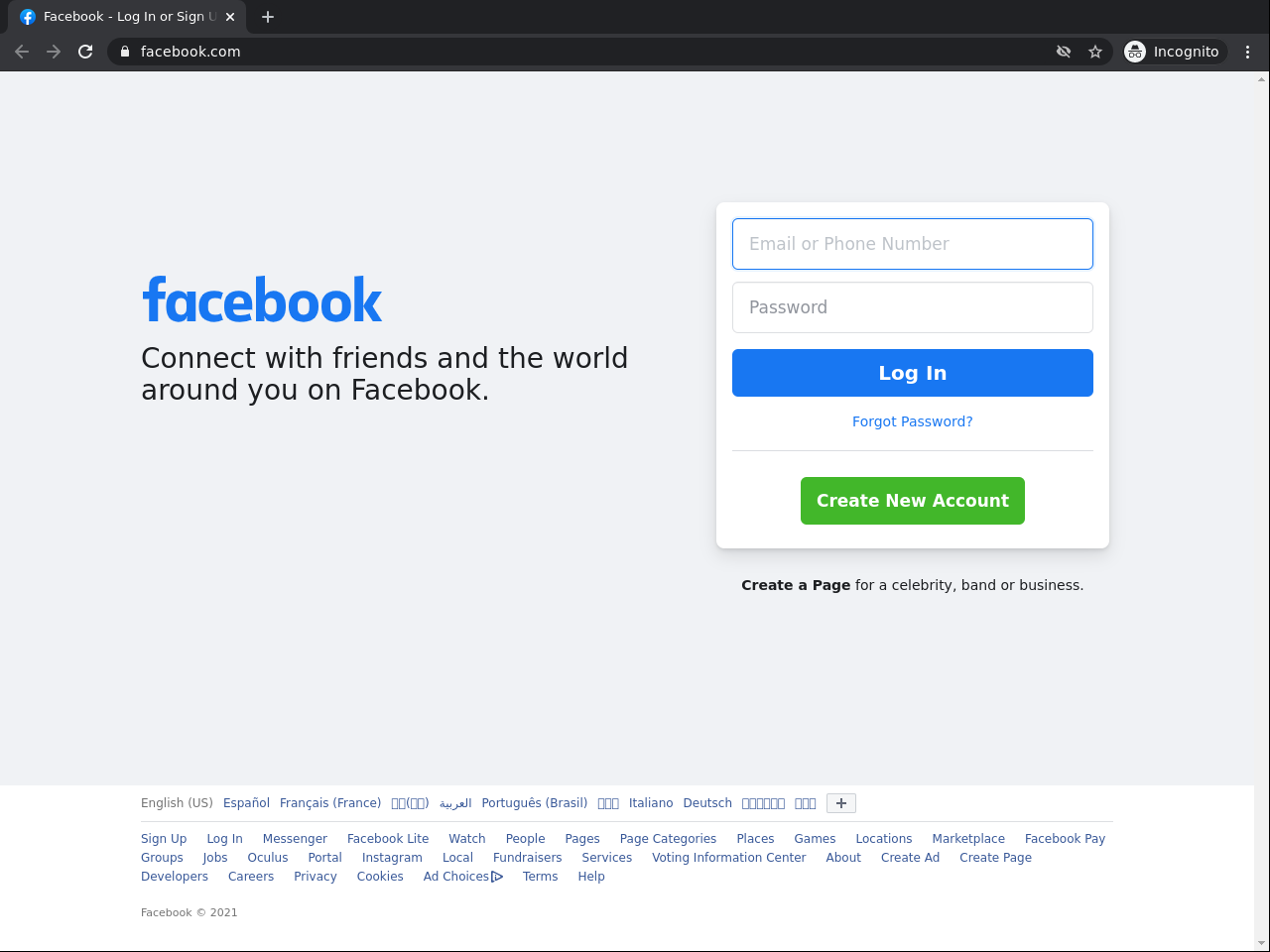This screenshot has height=952, width=1270.
Task: Switch language to Español
Action: coord(246,803)
